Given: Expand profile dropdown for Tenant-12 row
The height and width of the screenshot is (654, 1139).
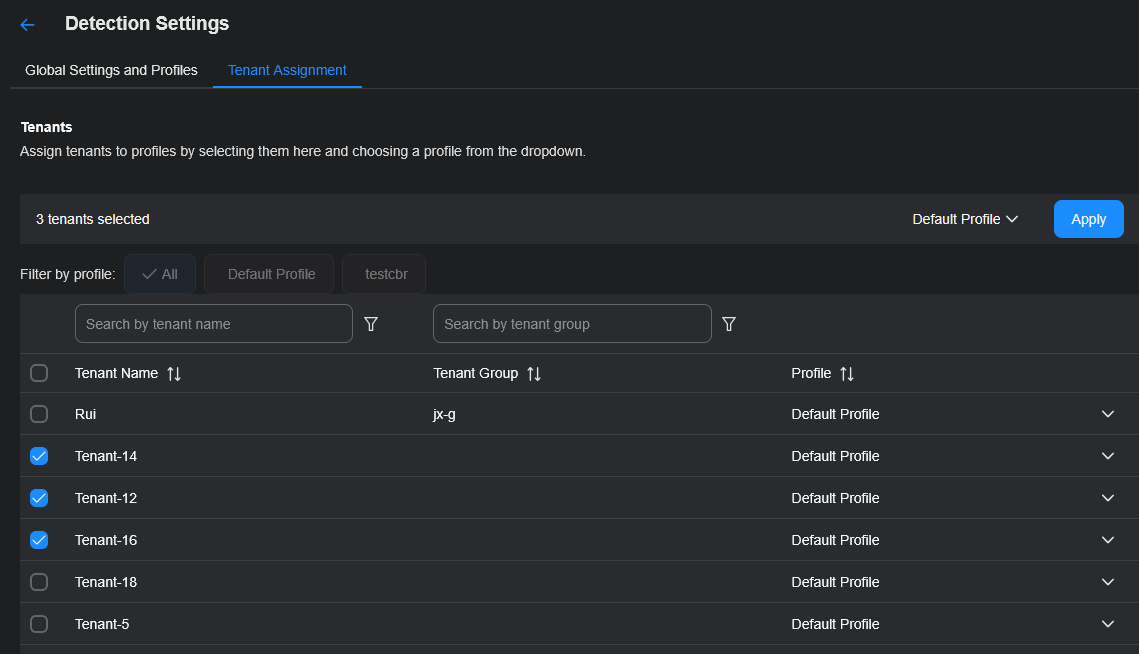Looking at the screenshot, I should pos(1107,498).
